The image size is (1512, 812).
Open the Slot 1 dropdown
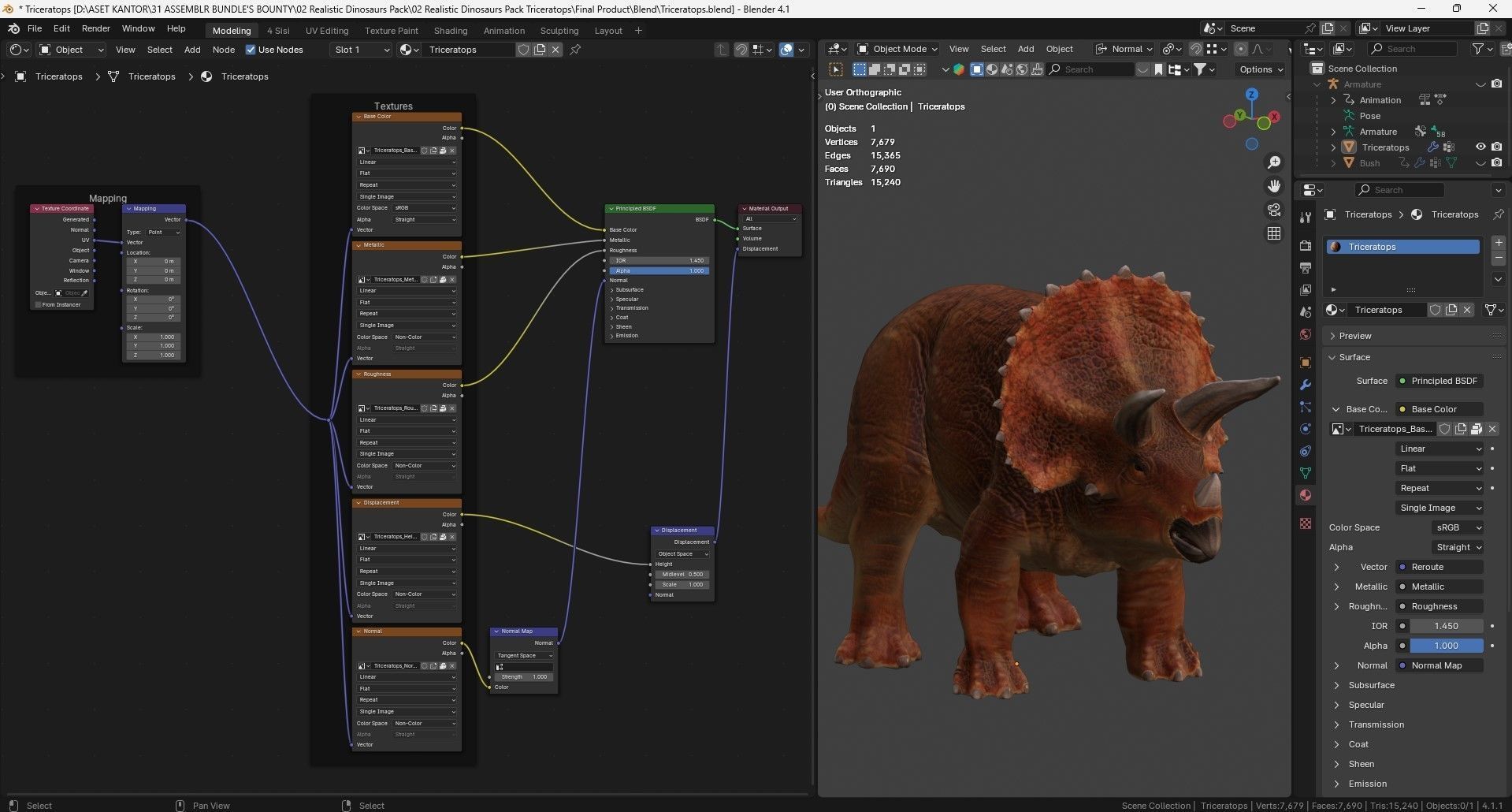click(362, 50)
